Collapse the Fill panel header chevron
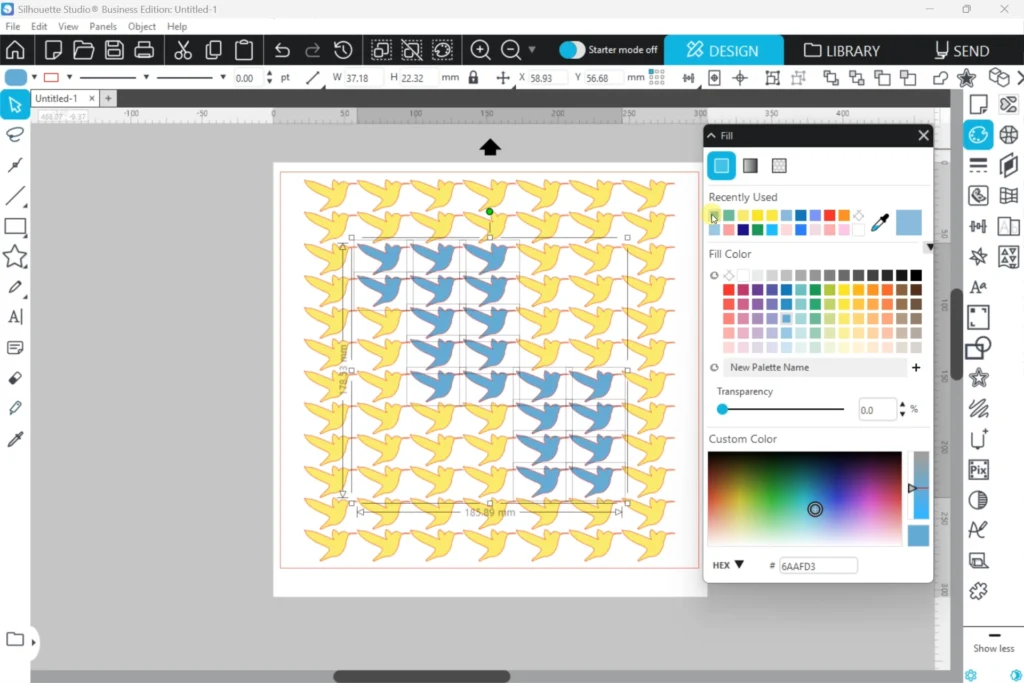This screenshot has height=683, width=1024. pos(711,136)
